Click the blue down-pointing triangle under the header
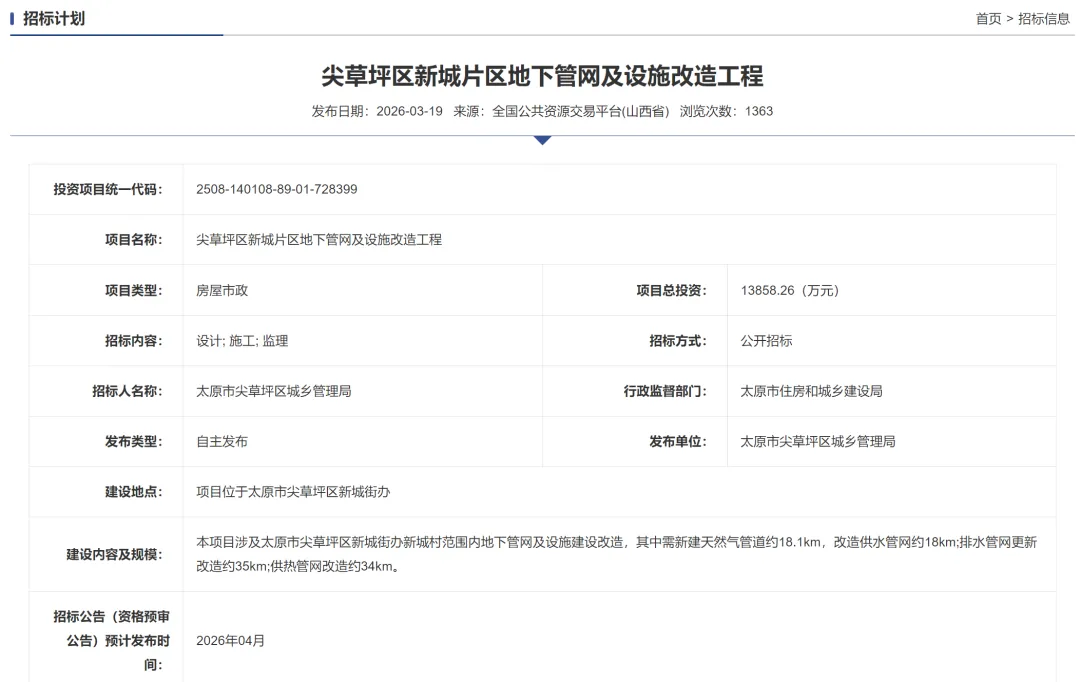1080x682 pixels. (x=542, y=141)
